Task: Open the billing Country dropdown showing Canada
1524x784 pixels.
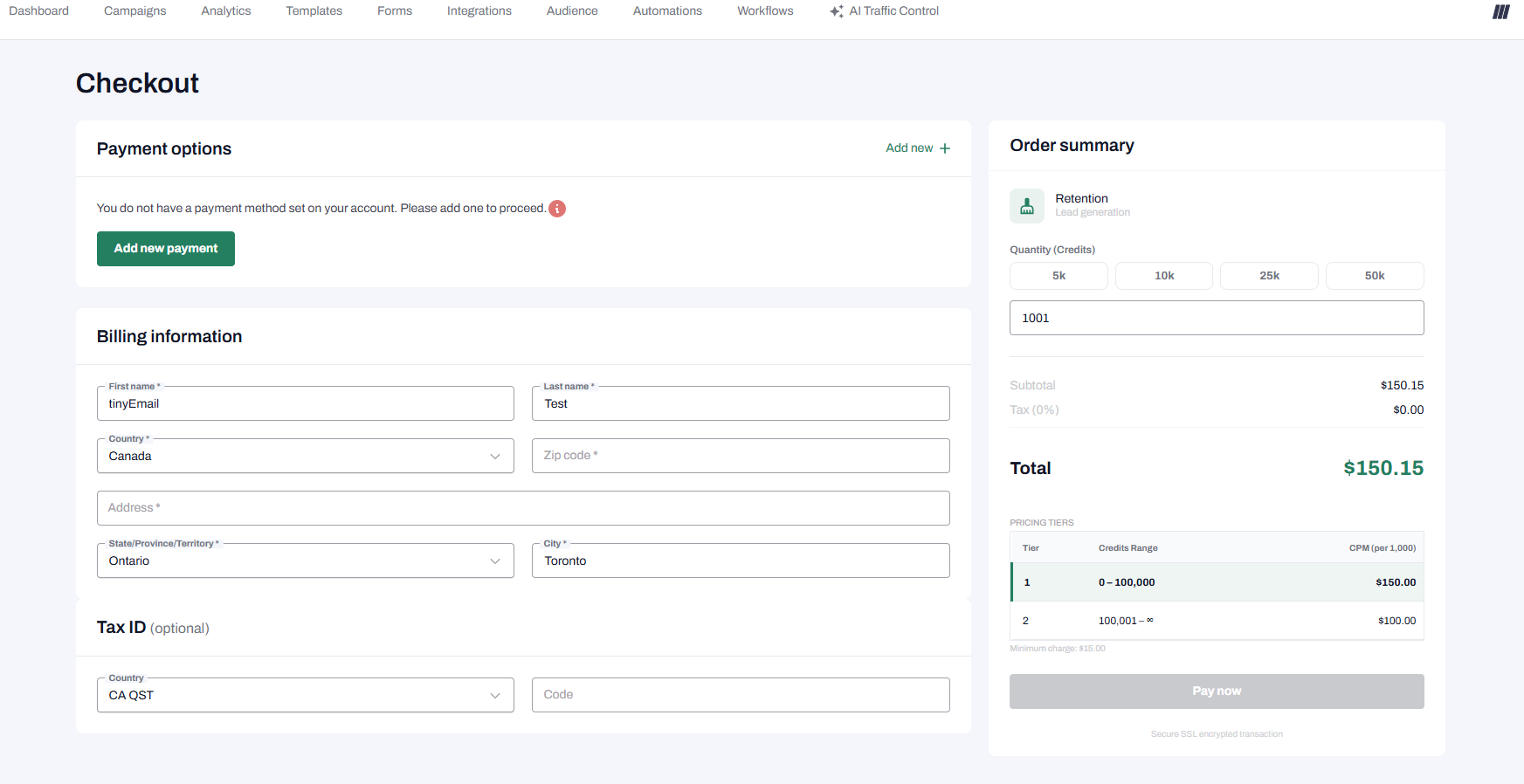Action: pos(305,456)
